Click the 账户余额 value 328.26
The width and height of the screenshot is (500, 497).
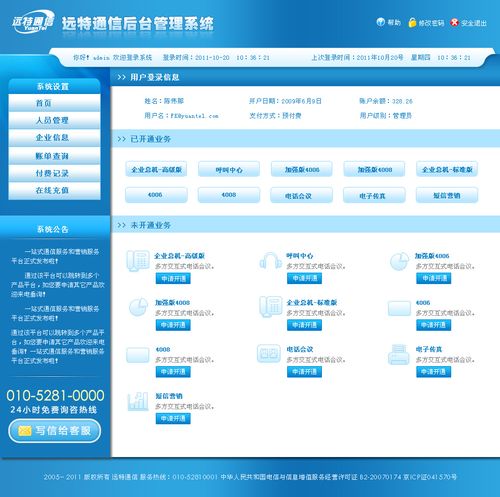pos(402,101)
